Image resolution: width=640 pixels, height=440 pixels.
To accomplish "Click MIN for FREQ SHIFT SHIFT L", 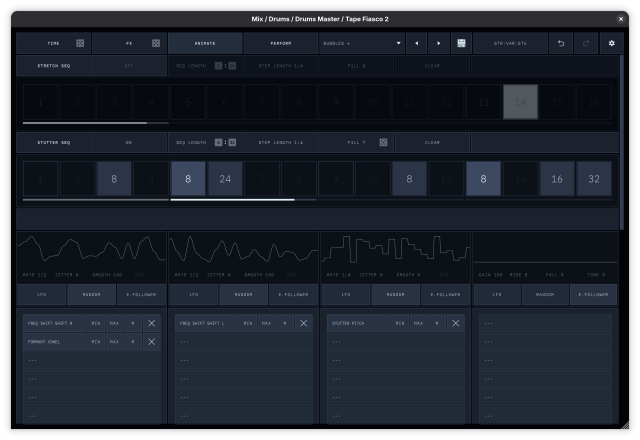I will point(248,323).
